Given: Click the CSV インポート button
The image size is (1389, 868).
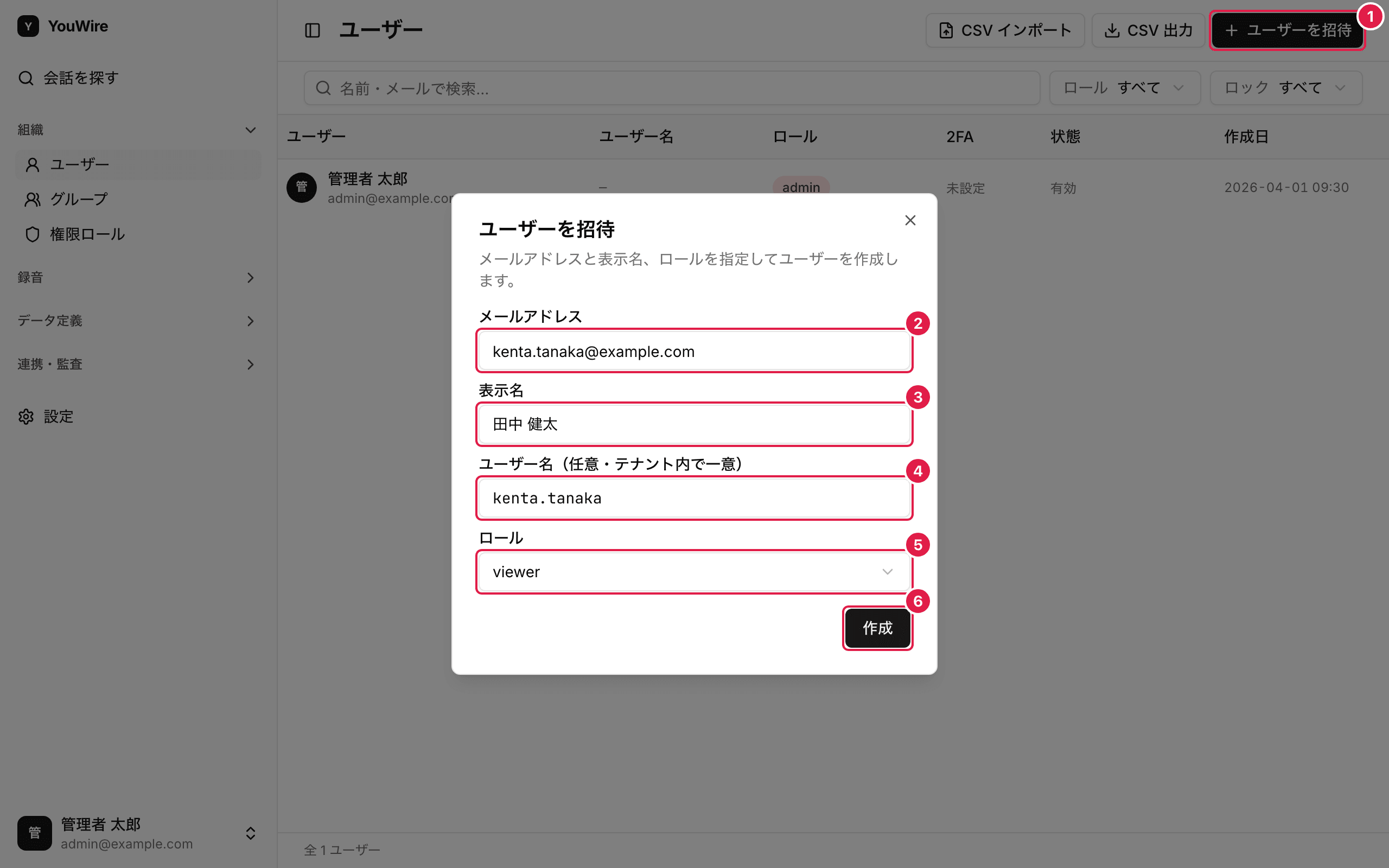Looking at the screenshot, I should [x=1005, y=30].
